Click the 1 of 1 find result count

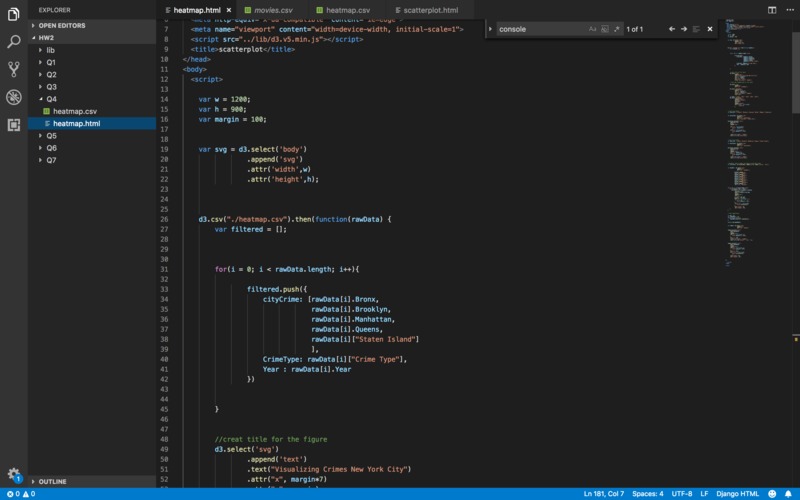635,29
